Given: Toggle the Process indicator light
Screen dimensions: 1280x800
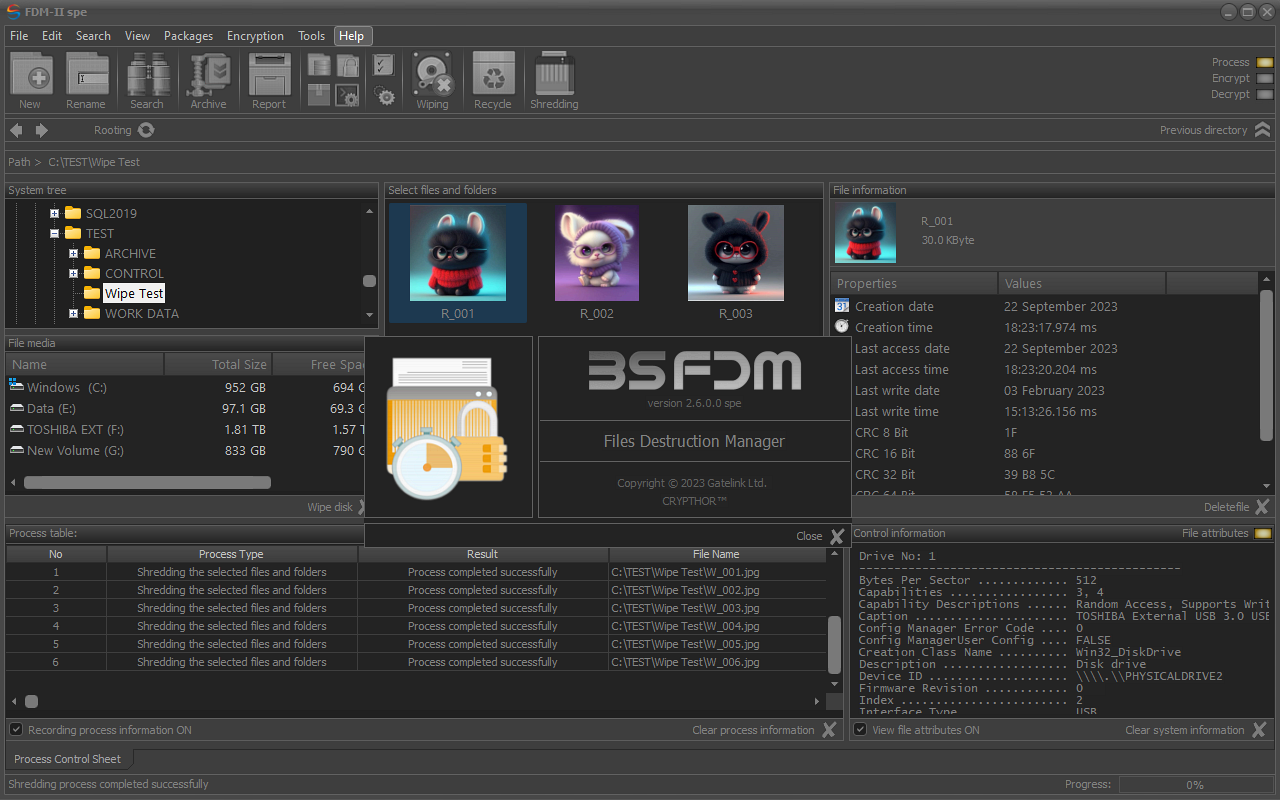Looking at the screenshot, I should (x=1264, y=62).
